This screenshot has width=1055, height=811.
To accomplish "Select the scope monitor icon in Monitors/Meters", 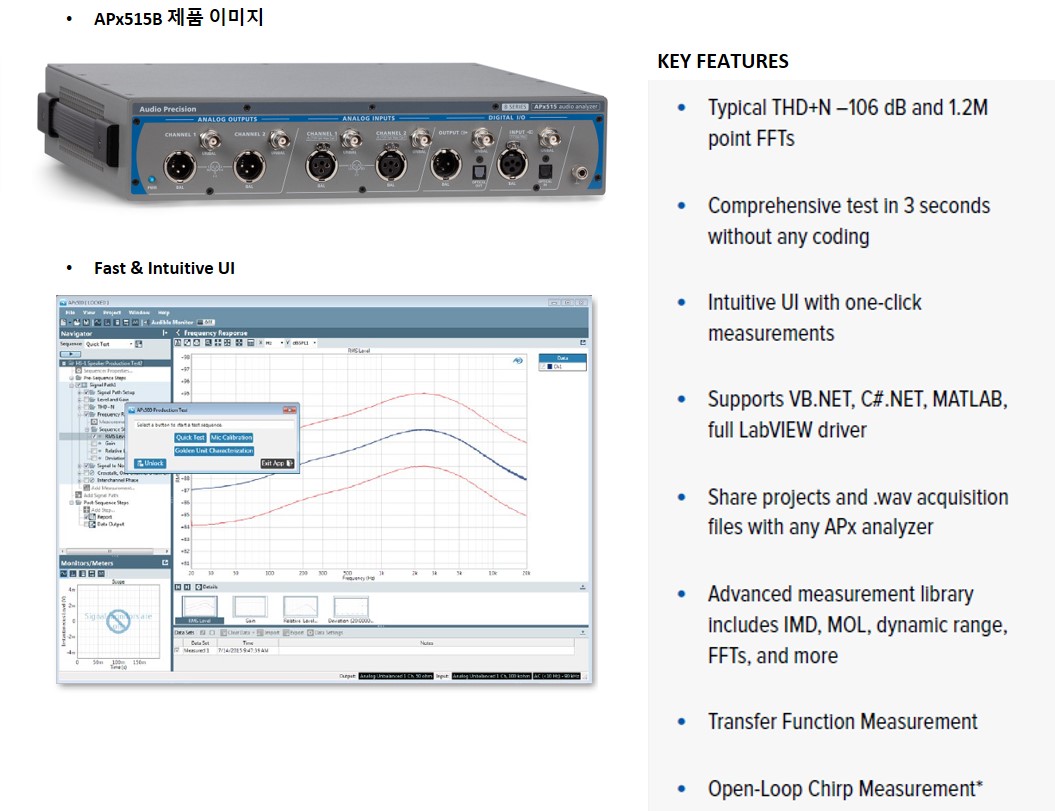I will tap(64, 573).
